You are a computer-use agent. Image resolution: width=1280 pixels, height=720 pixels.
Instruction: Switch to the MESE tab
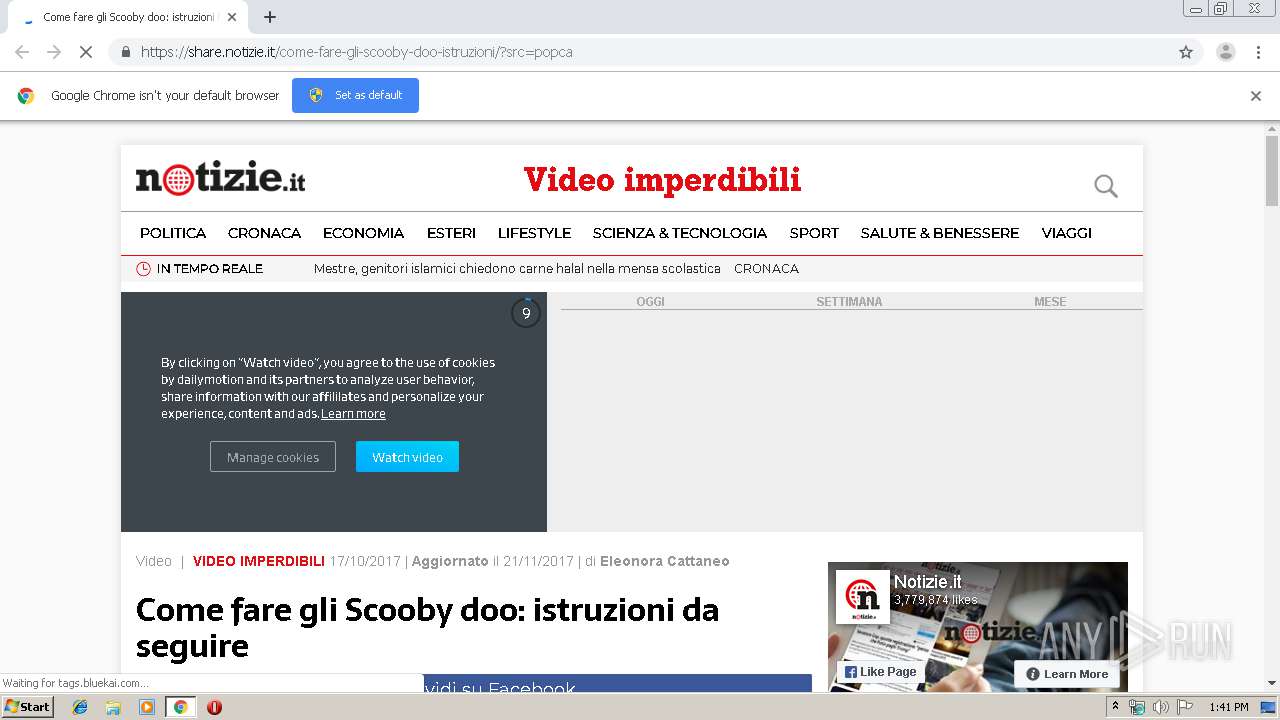point(1050,301)
